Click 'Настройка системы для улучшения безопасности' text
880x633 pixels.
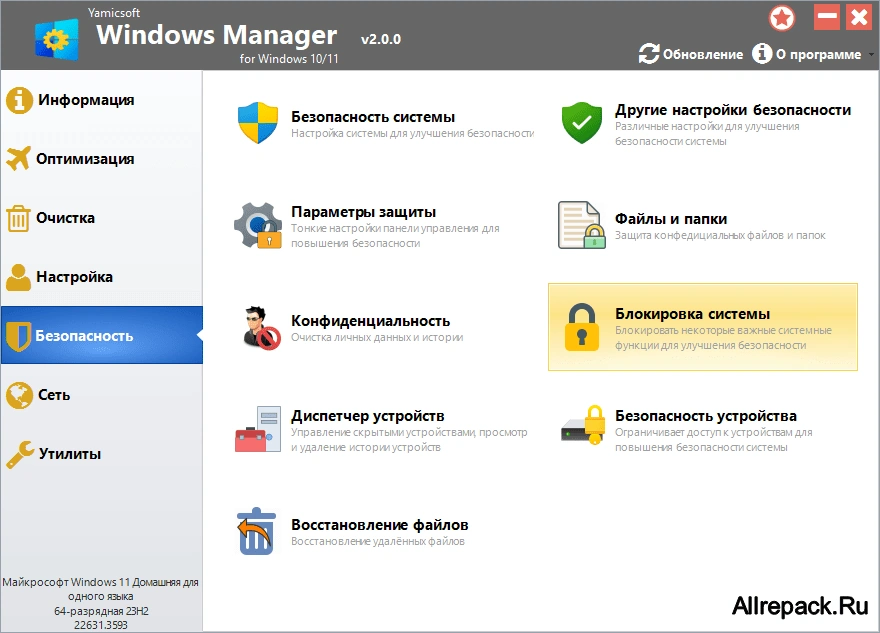pyautogui.click(x=412, y=134)
